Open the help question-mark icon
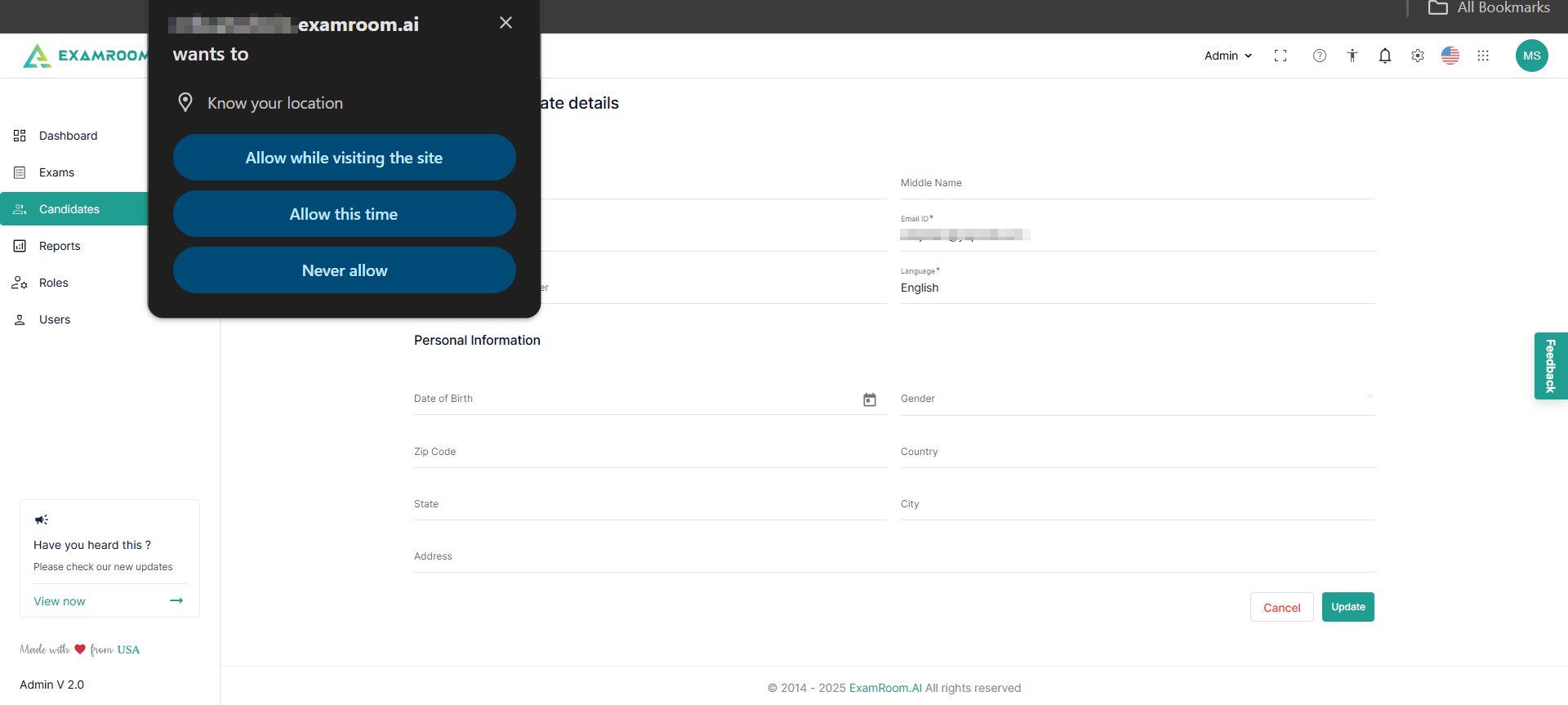 1320,56
